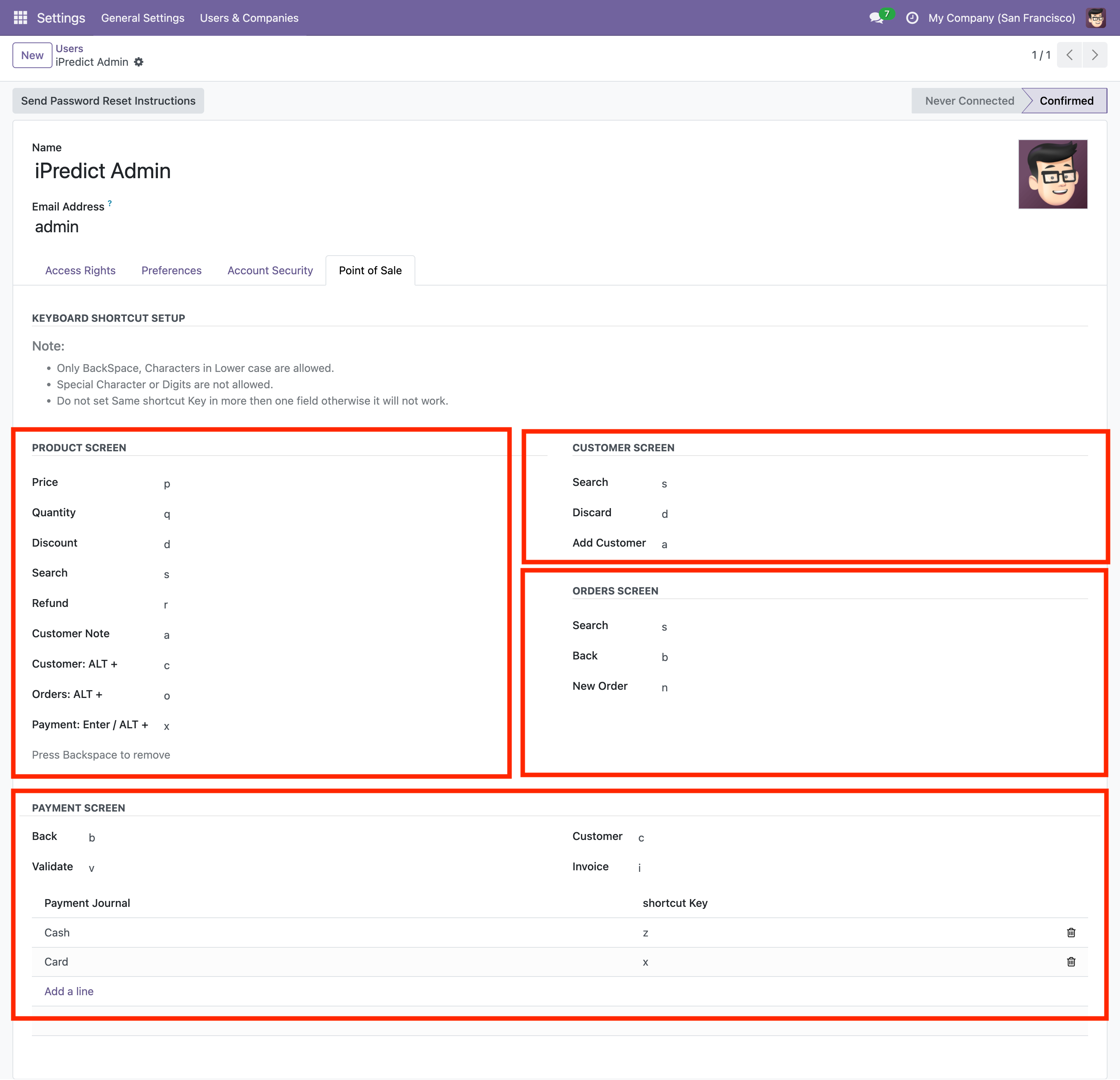1120x1080 pixels.
Task: Click Add a line link
Action: (x=69, y=991)
